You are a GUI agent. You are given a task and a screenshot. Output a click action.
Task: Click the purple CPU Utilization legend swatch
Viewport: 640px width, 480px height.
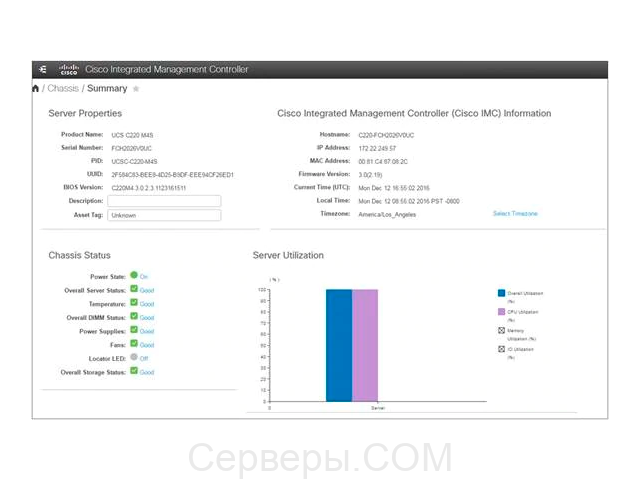pos(501,312)
